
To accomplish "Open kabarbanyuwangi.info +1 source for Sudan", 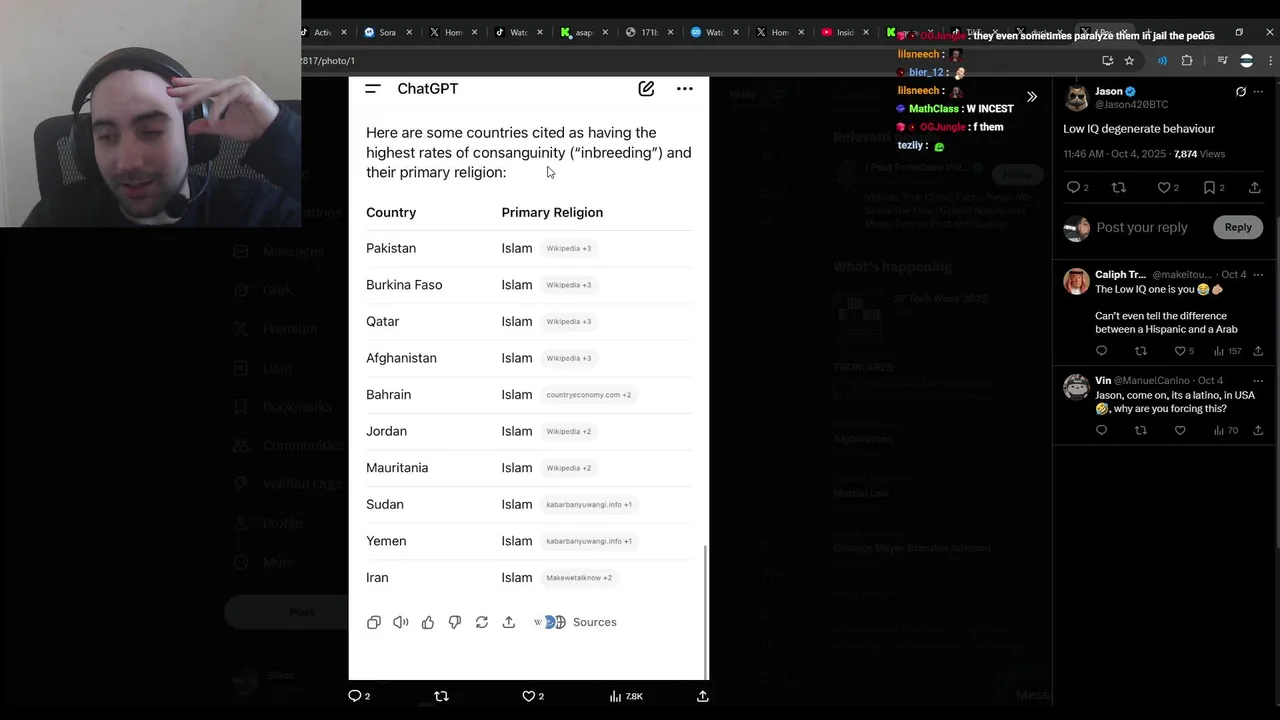I will [x=589, y=505].
